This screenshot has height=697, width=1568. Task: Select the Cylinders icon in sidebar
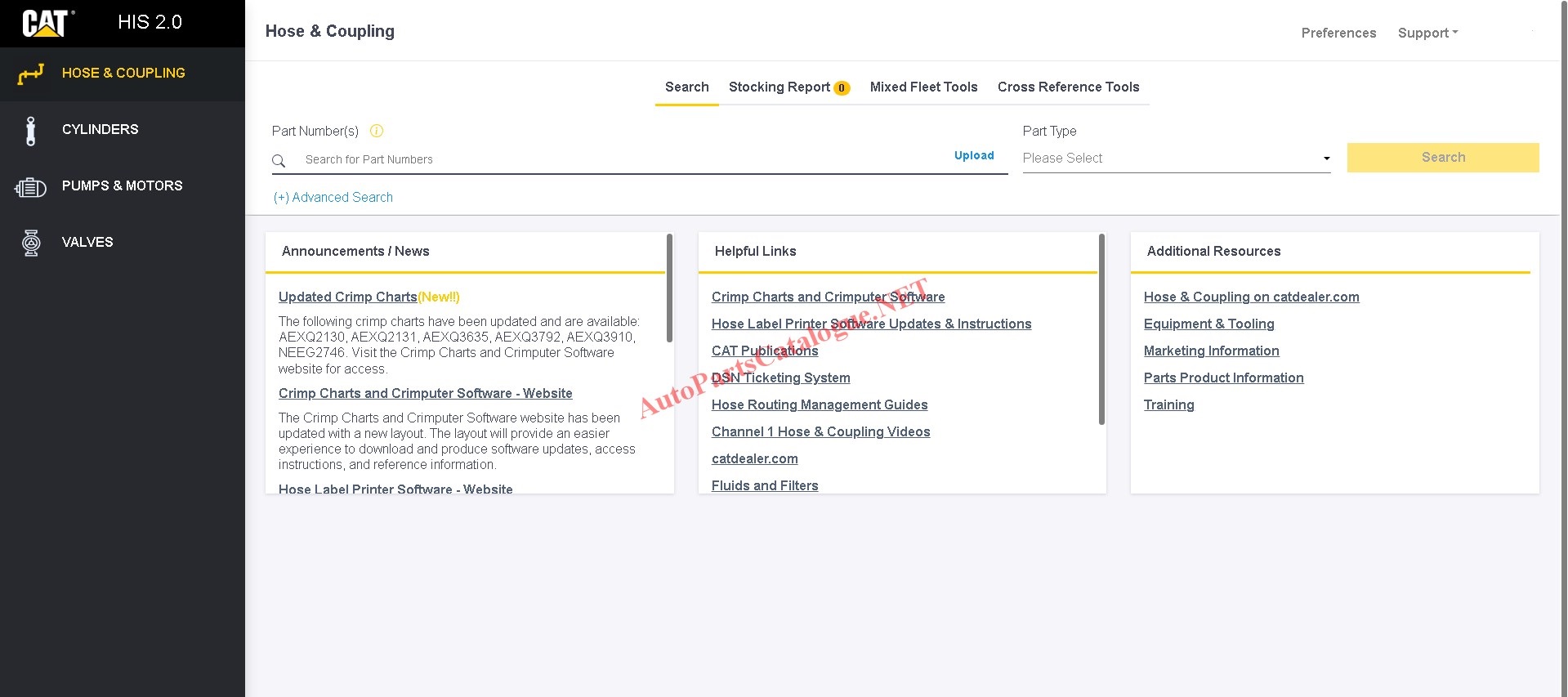click(31, 130)
